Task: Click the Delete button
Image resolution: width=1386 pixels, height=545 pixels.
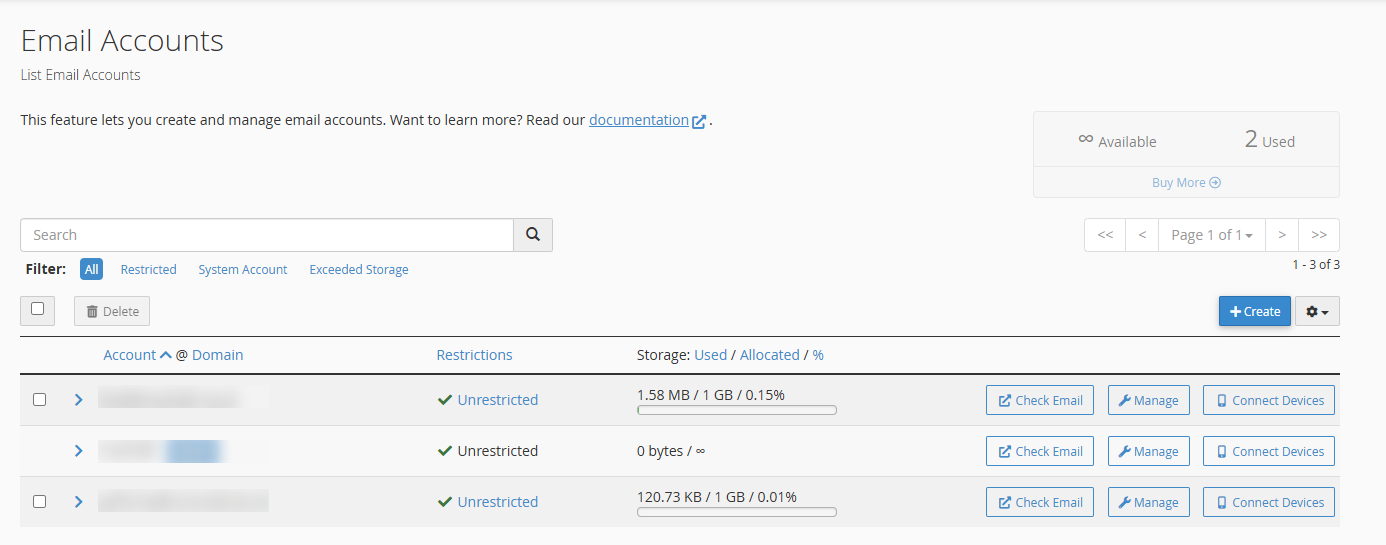Action: (112, 311)
